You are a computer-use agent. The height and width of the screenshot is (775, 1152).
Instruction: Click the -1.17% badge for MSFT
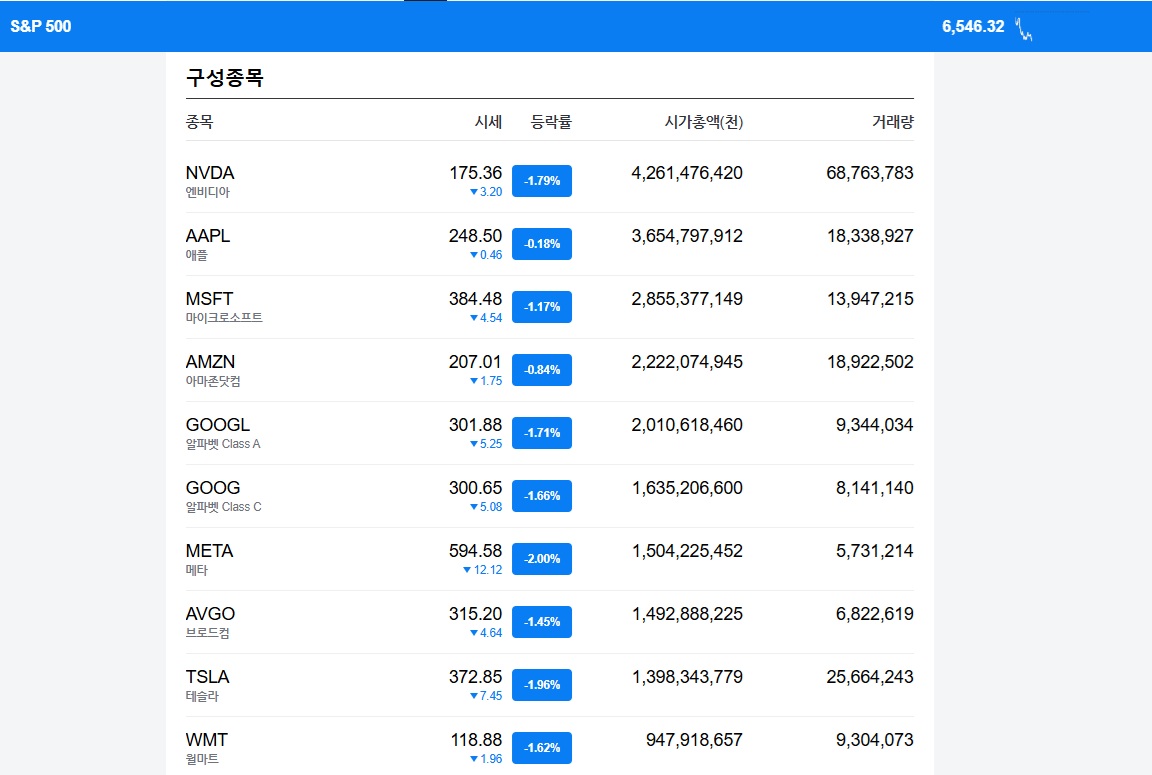click(542, 307)
